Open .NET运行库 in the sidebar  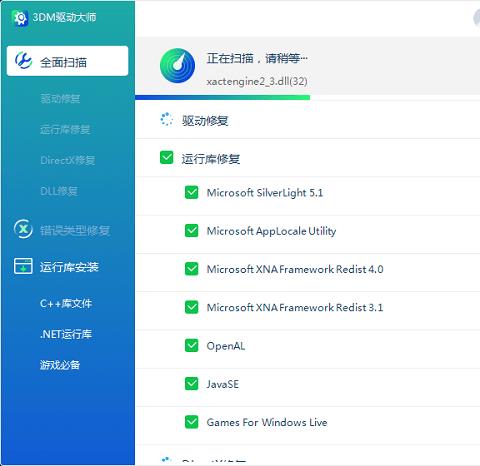66,334
